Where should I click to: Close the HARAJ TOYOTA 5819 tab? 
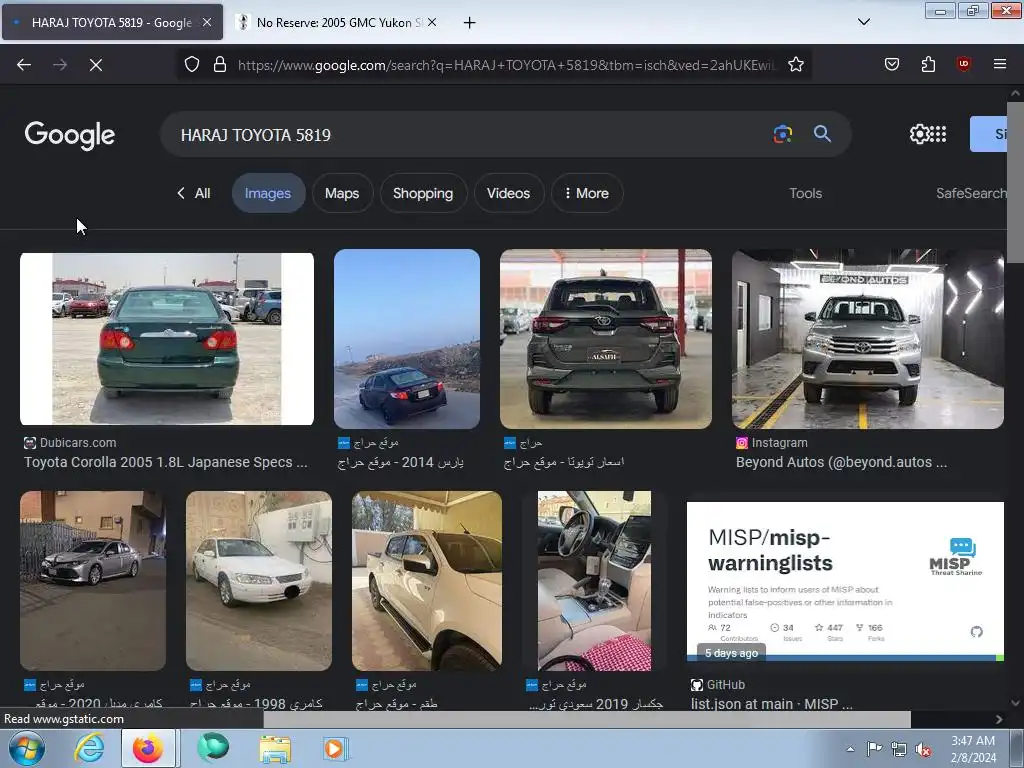coord(207,22)
